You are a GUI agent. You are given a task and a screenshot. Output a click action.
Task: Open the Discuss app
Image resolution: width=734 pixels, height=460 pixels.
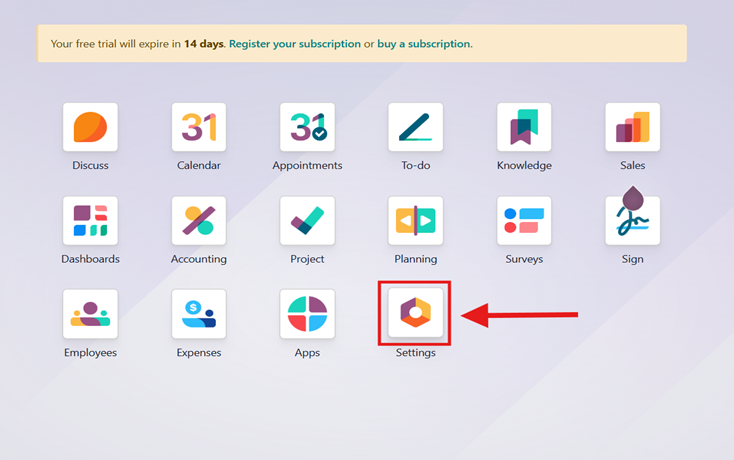pyautogui.click(x=90, y=127)
